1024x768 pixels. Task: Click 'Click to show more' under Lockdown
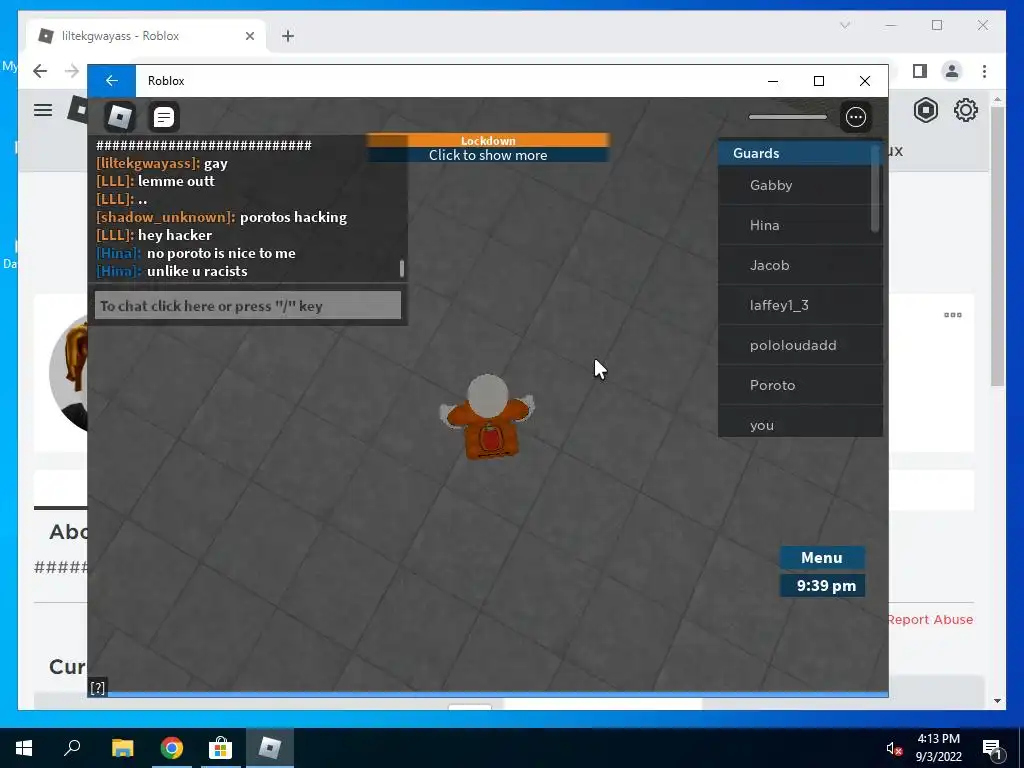click(488, 155)
